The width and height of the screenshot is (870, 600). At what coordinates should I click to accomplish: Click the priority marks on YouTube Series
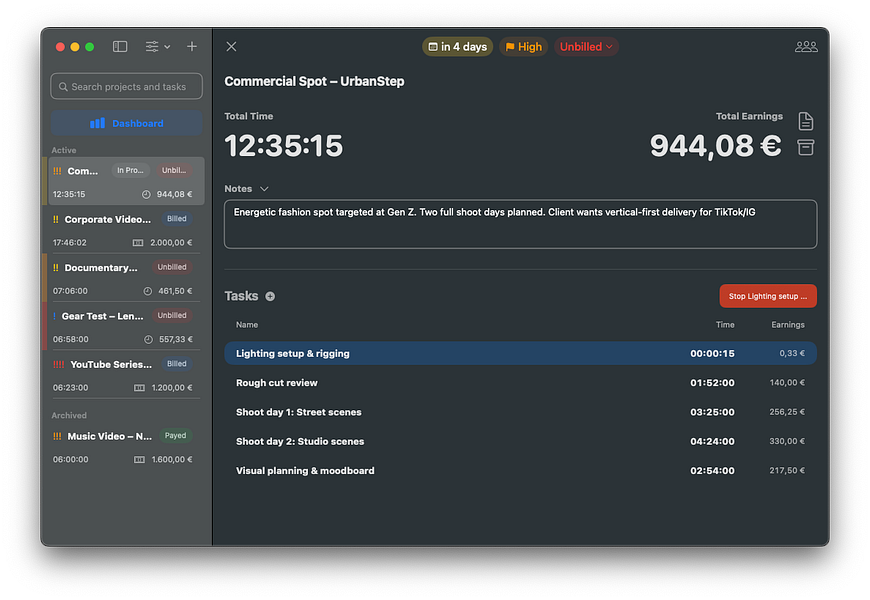click(x=58, y=365)
